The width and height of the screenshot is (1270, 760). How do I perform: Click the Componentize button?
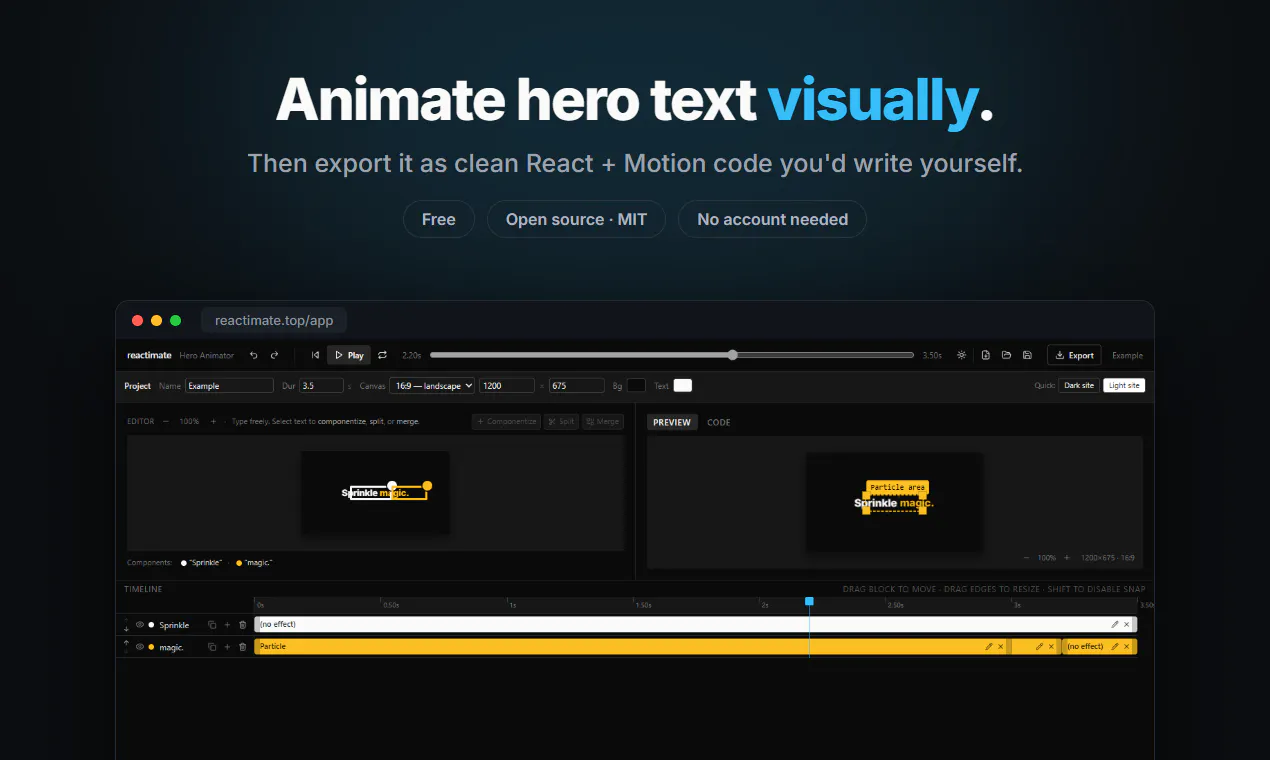[506, 422]
